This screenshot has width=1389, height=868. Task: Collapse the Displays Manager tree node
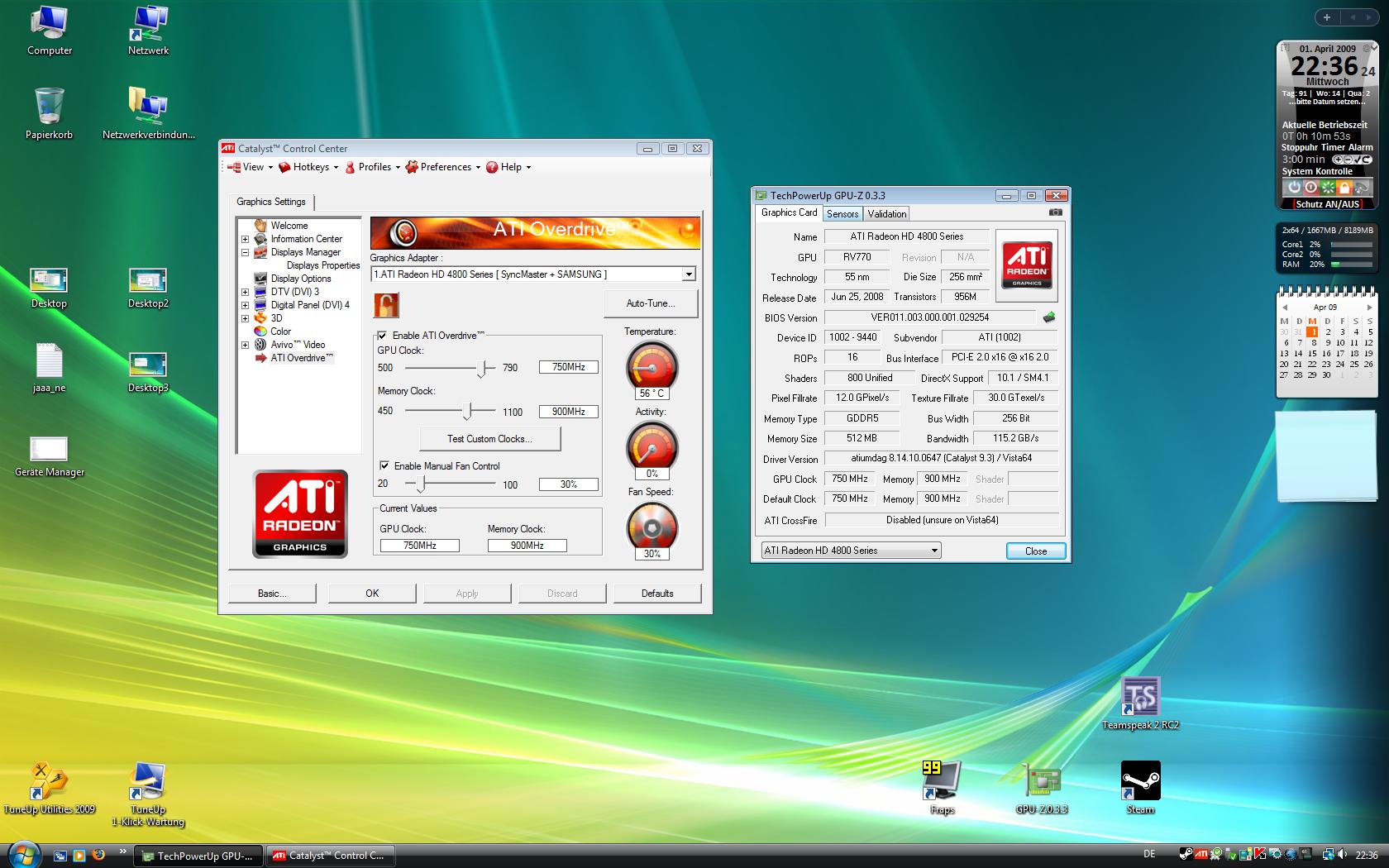(x=245, y=252)
